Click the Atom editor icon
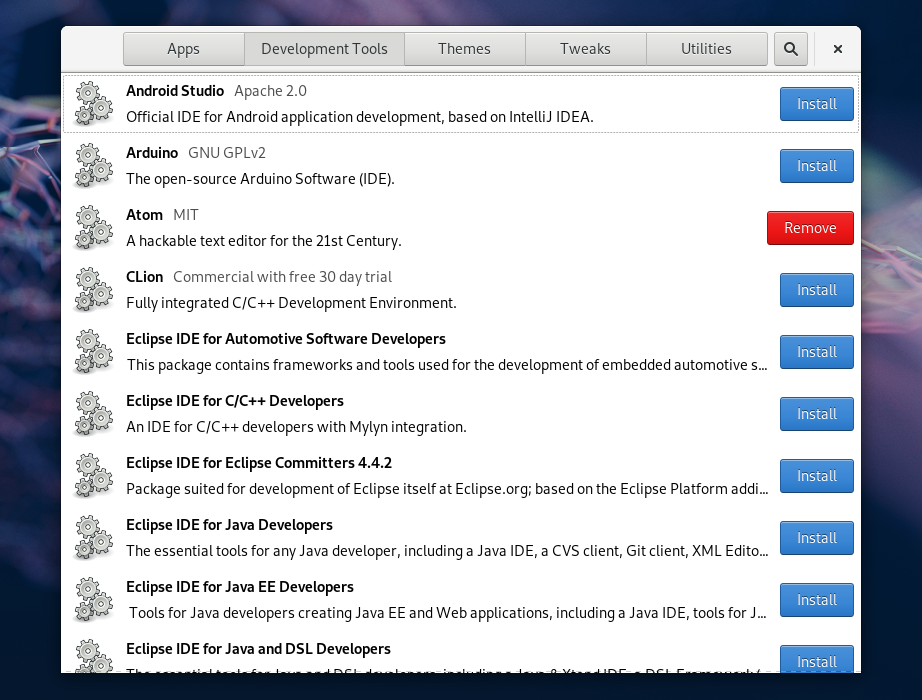This screenshot has height=700, width=922. coord(93,227)
